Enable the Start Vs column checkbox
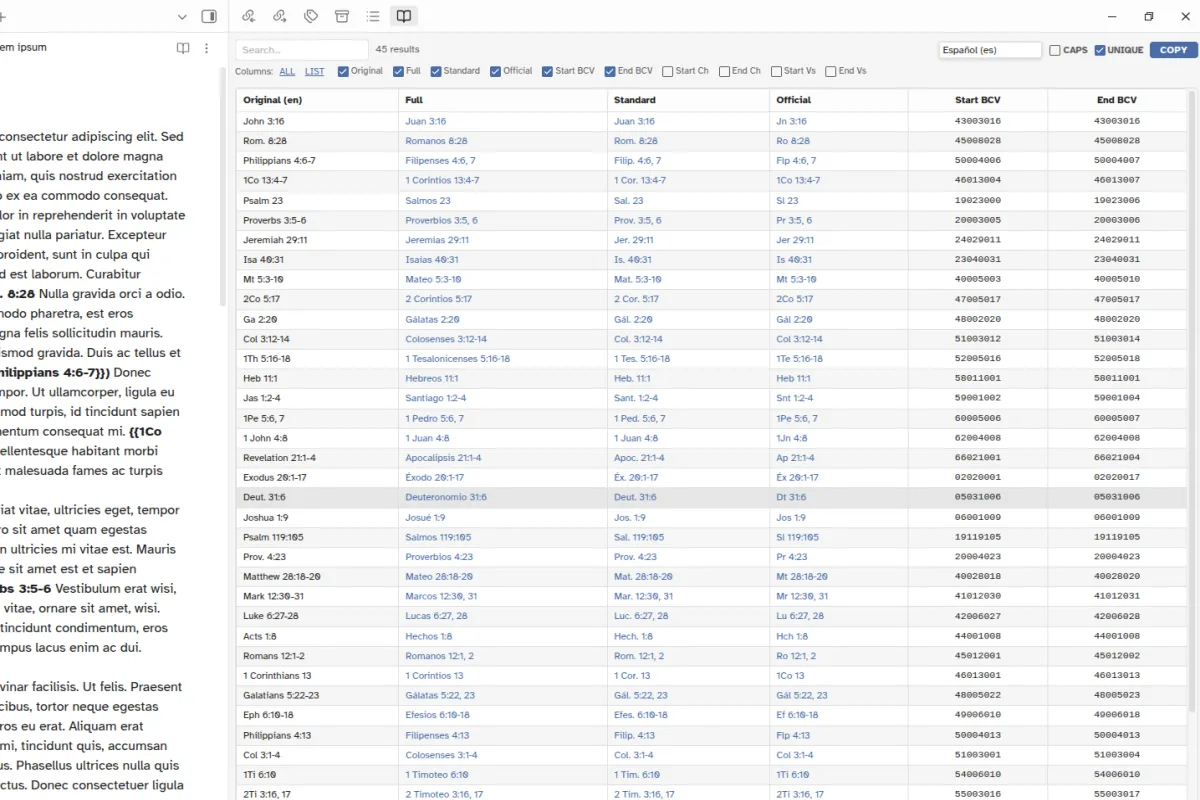Screen dimensions: 1200x800 click(776, 71)
